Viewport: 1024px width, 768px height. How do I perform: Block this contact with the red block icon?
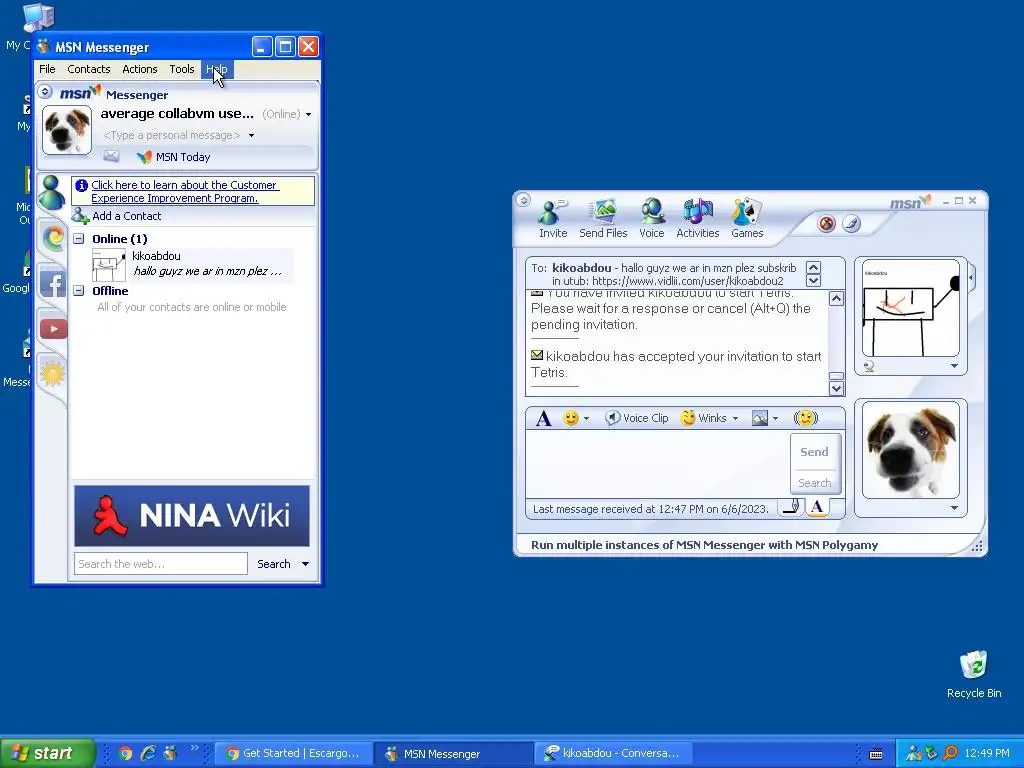pos(827,224)
